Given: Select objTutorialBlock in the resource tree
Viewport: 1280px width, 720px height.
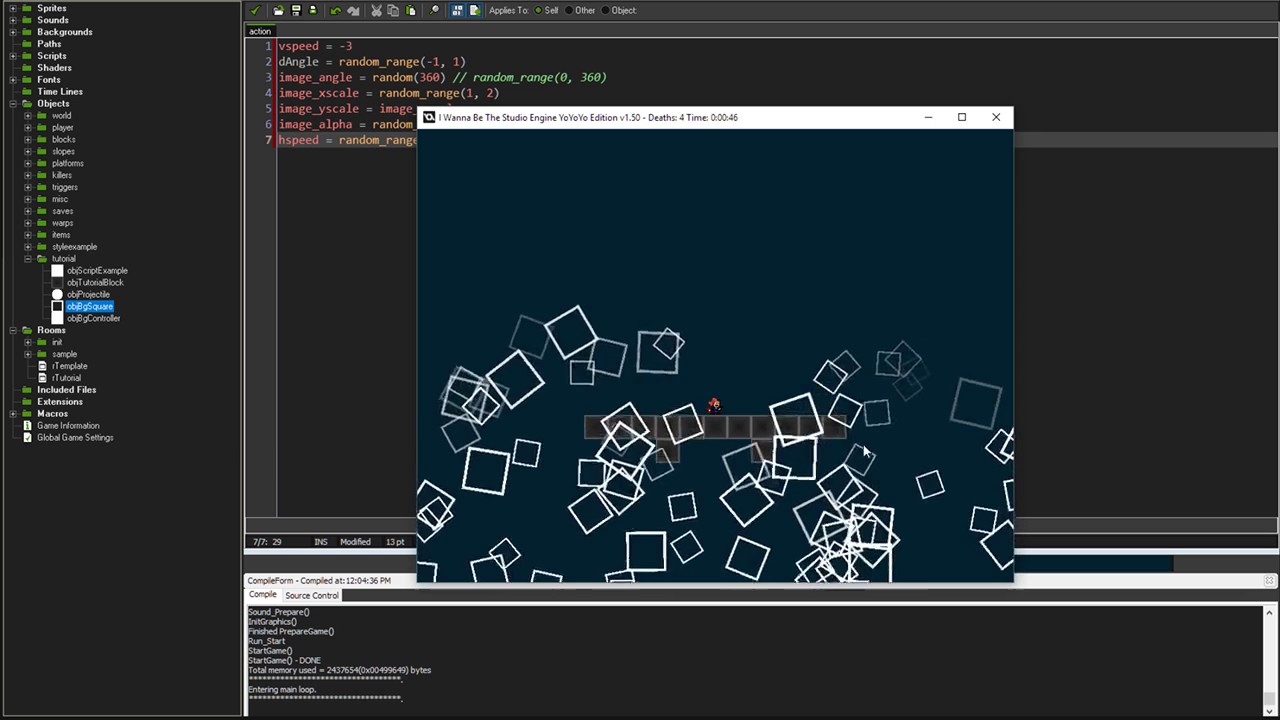Looking at the screenshot, I should [x=95, y=283].
